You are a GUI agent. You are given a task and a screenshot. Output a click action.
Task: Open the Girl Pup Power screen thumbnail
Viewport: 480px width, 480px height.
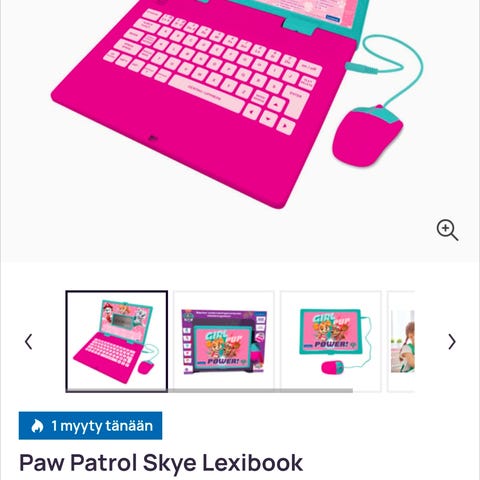(330, 341)
